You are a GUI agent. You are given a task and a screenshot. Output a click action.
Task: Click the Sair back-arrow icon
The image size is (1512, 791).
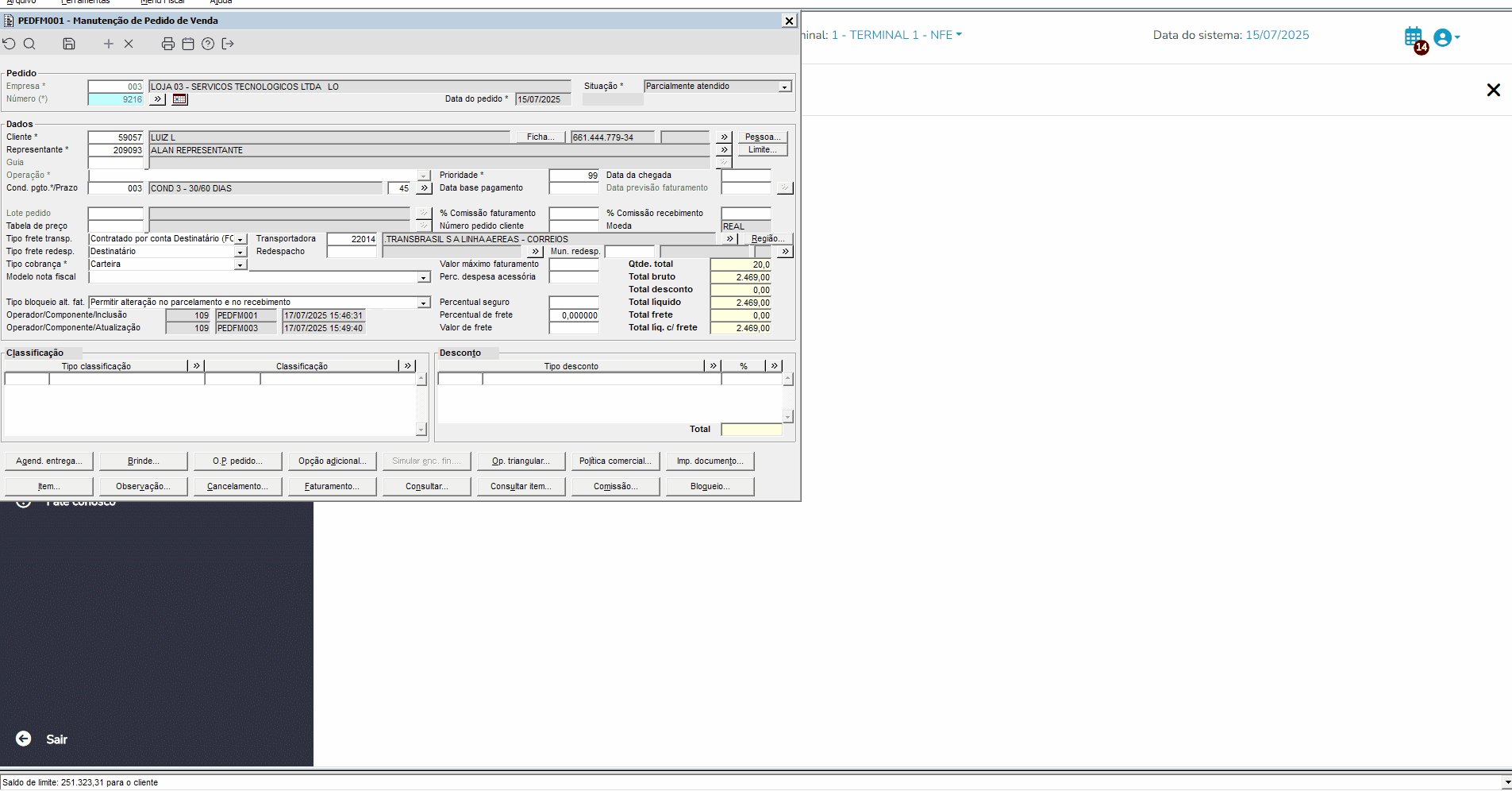24,739
